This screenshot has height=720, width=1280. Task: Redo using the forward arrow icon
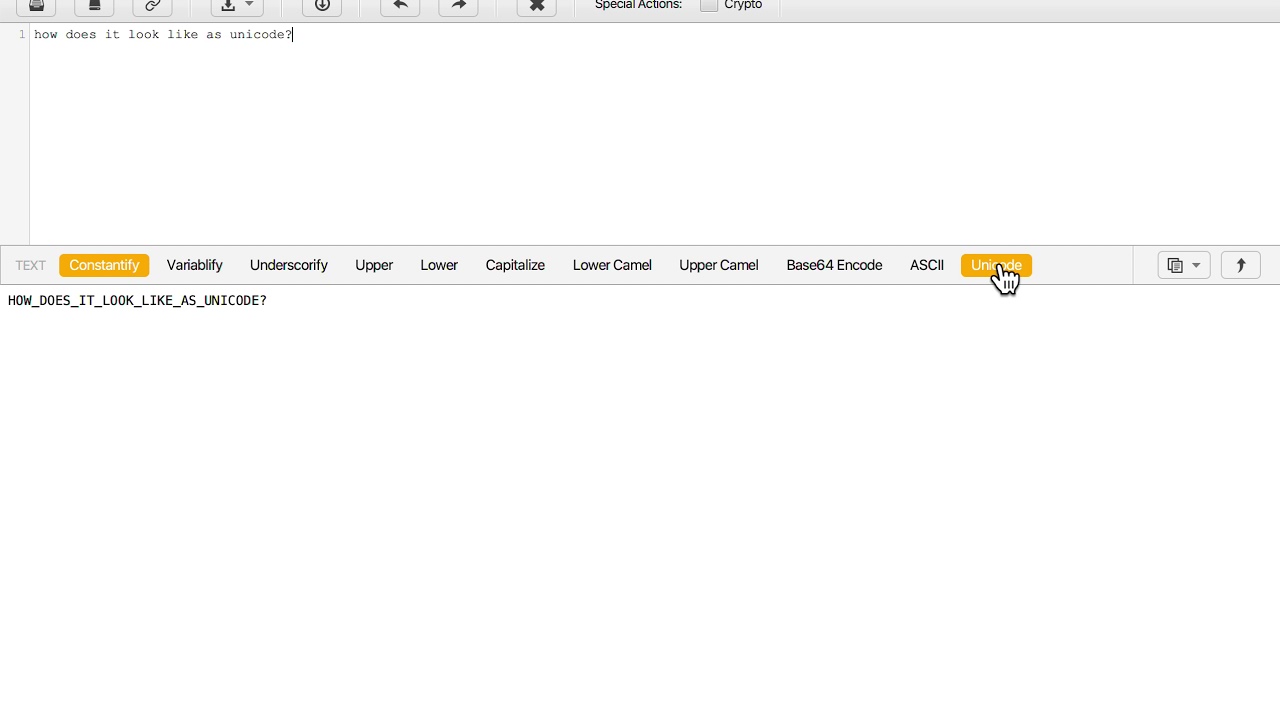coord(458,7)
